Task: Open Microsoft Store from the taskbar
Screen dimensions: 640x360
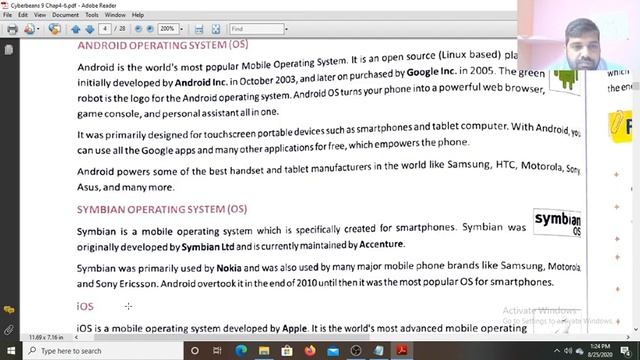Action: click(287, 351)
